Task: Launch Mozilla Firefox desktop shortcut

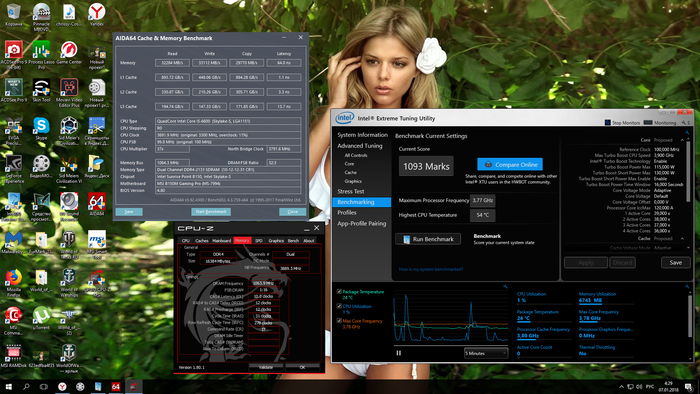Action: [x=14, y=283]
